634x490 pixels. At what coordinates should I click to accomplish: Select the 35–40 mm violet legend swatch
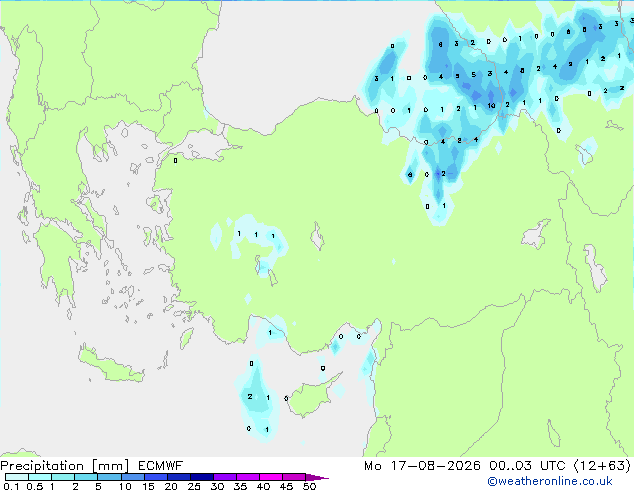point(248,477)
